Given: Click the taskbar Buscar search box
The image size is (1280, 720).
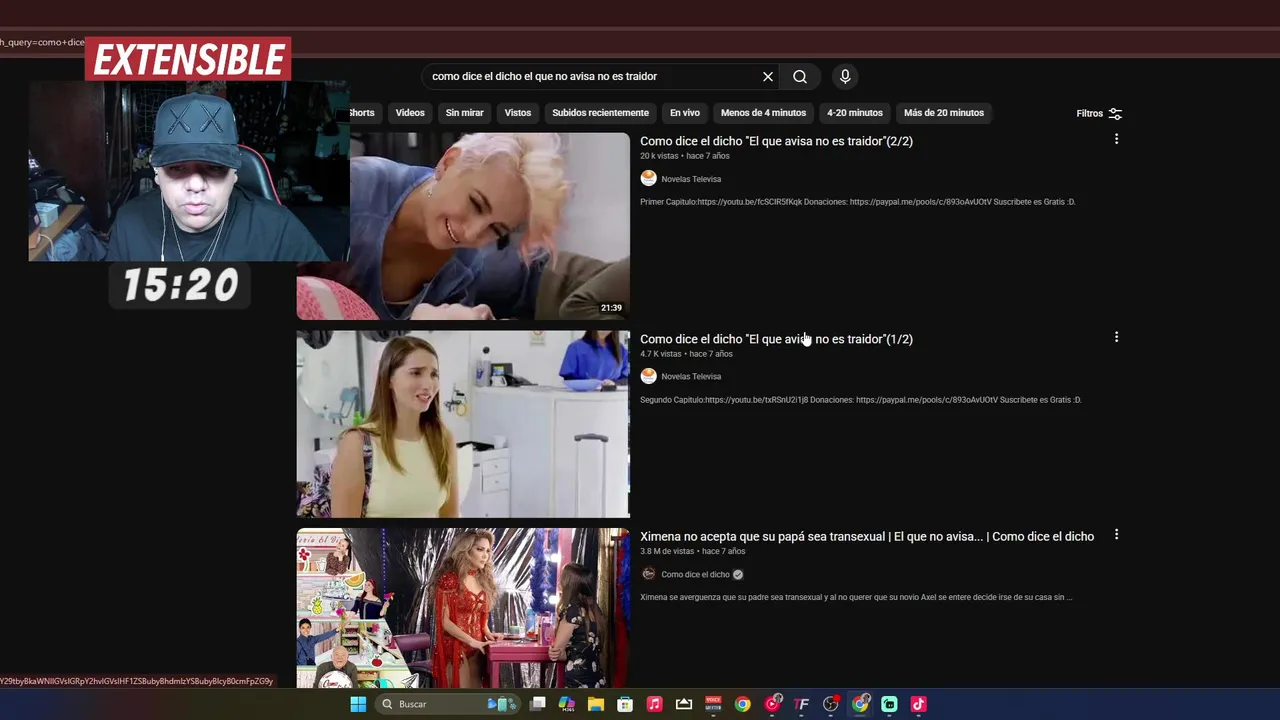Looking at the screenshot, I should pyautogui.click(x=446, y=704).
